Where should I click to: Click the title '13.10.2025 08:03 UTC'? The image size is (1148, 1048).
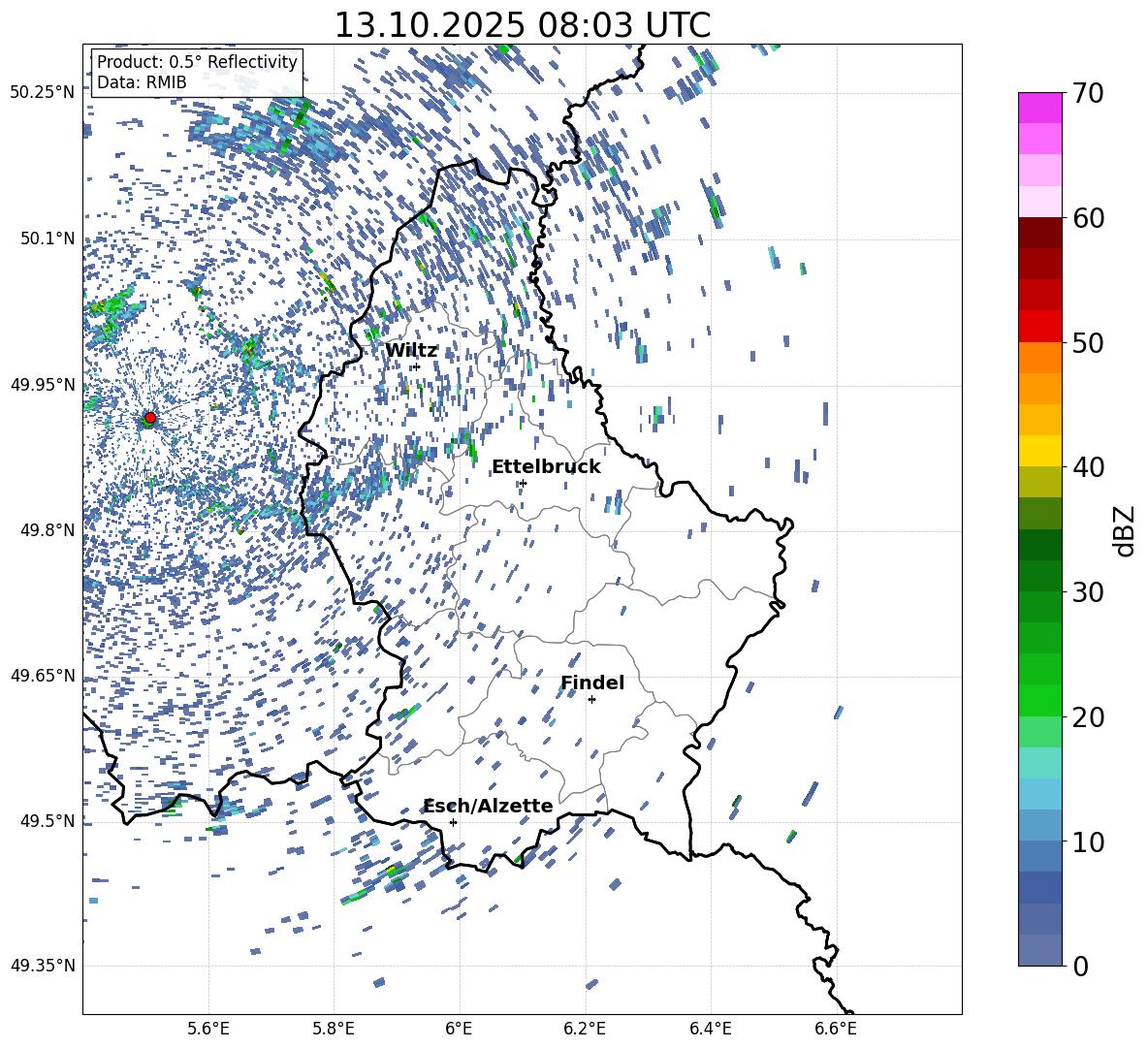(x=522, y=25)
